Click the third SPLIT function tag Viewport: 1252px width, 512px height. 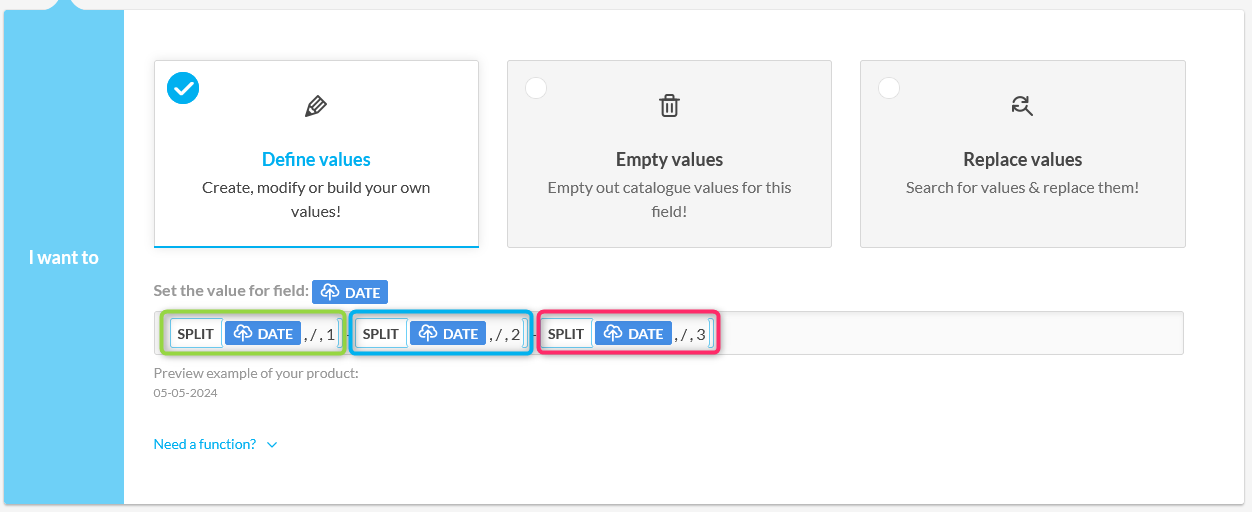click(566, 334)
